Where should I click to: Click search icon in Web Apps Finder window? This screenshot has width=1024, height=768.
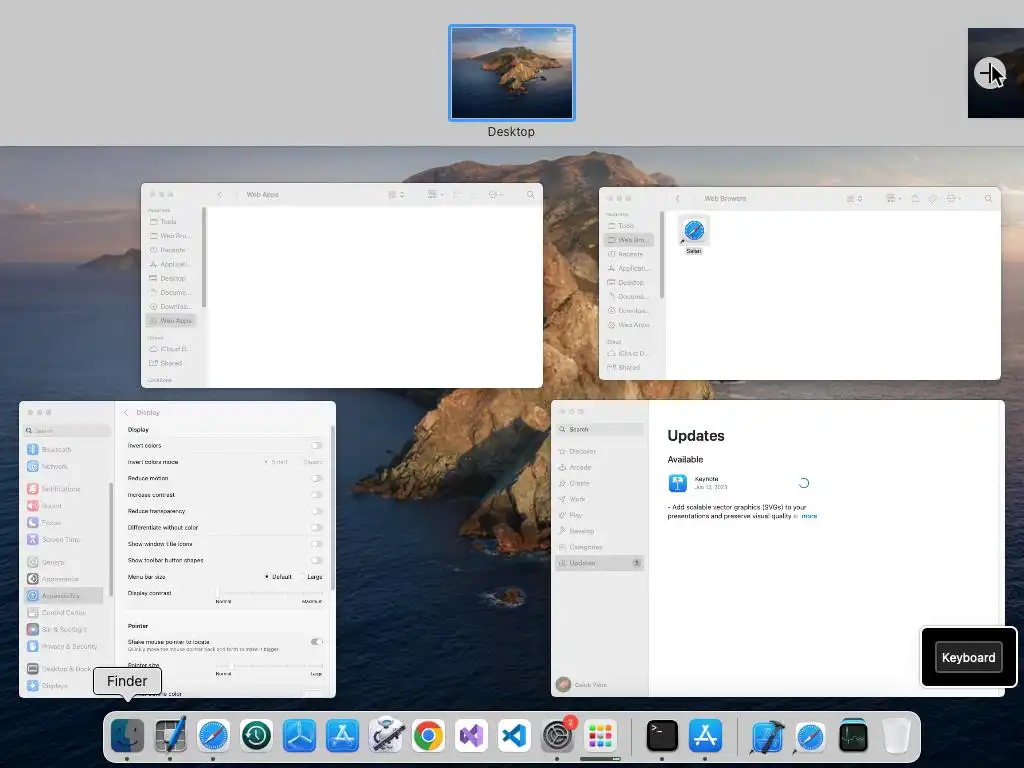530,195
